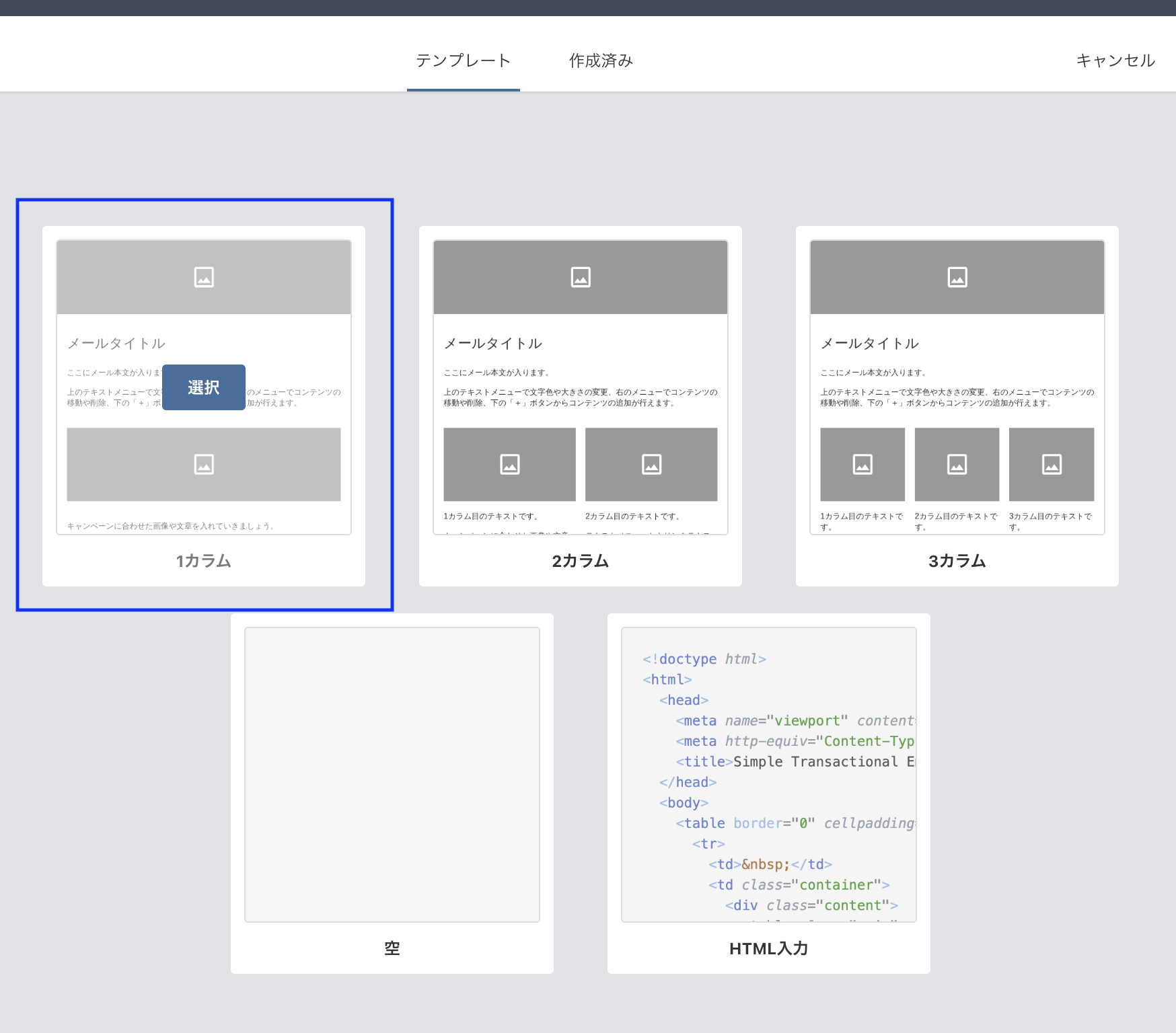
Task: Click the 3カラム template label
Action: 957,561
